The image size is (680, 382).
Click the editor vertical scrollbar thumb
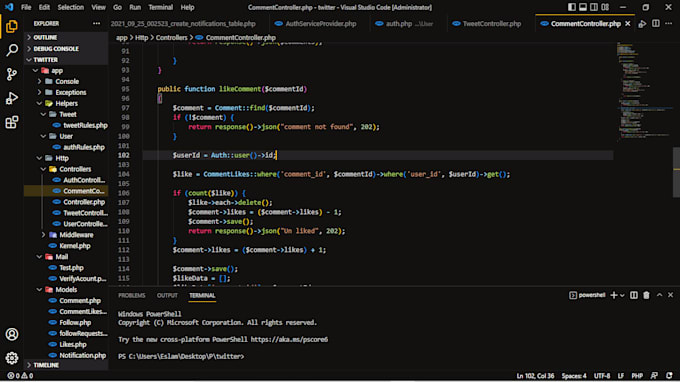coord(676,172)
